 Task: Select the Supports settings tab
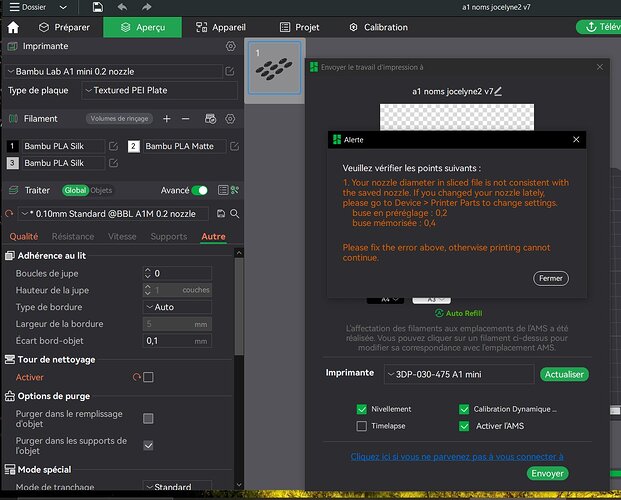point(169,237)
